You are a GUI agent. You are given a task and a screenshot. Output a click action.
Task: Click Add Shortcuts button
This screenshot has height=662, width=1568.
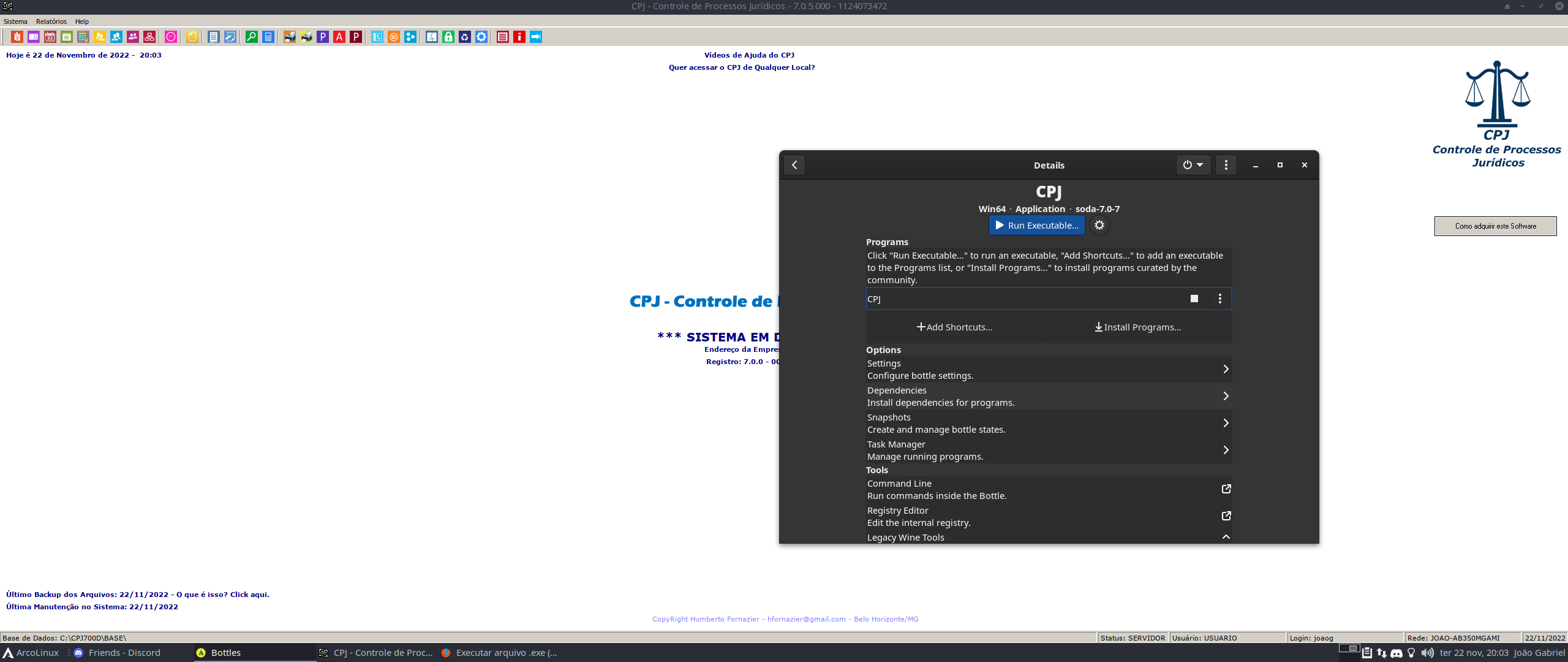tap(954, 327)
